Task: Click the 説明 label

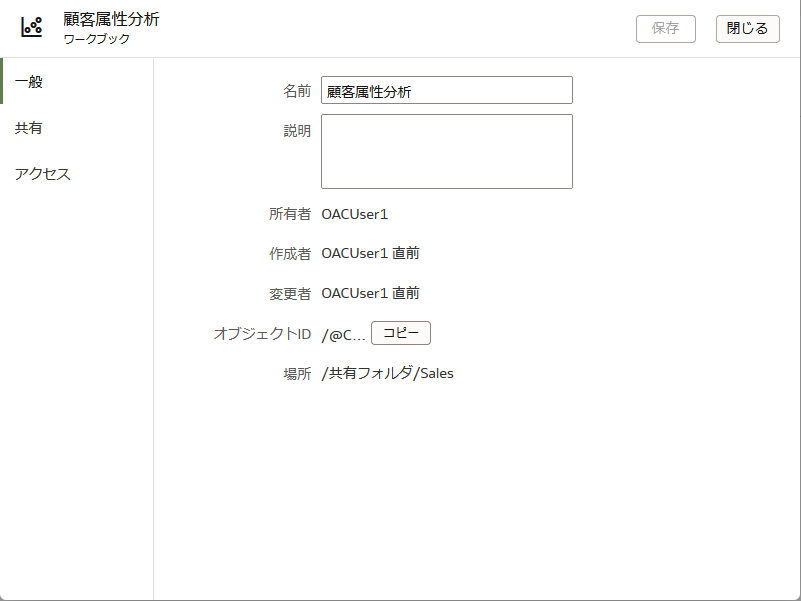Action: tap(297, 131)
